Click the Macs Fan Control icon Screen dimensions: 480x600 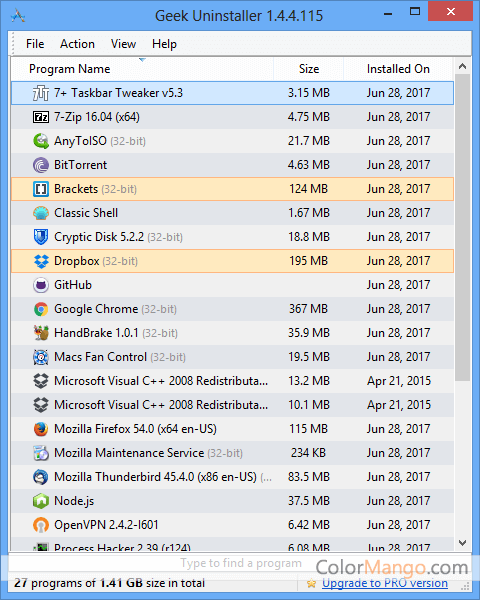(x=41, y=357)
